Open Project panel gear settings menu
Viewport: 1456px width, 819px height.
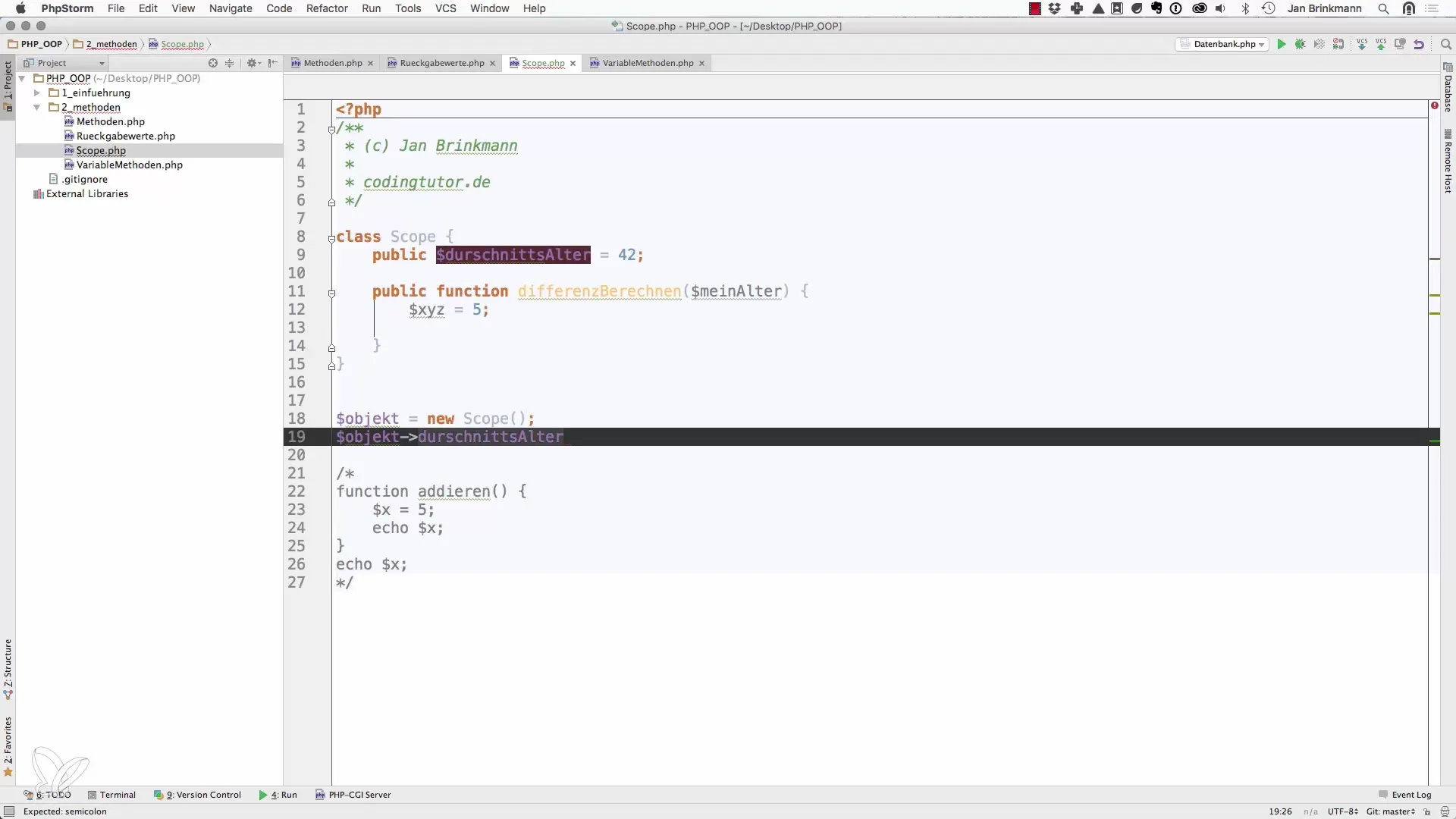coord(253,63)
